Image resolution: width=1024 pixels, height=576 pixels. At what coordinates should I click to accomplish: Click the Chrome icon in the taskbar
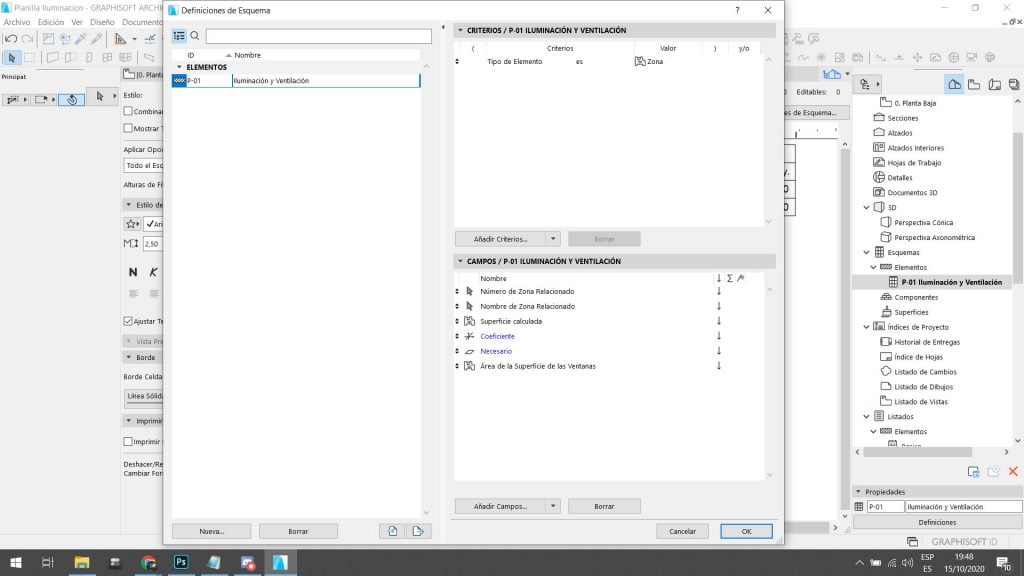[148, 563]
